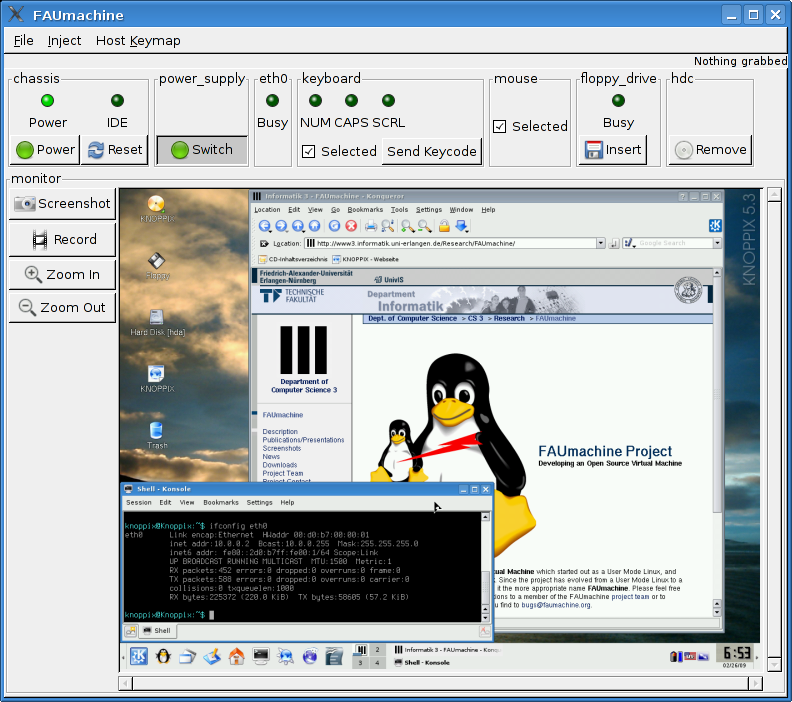Toggle the power_supply Switch

tap(201, 150)
